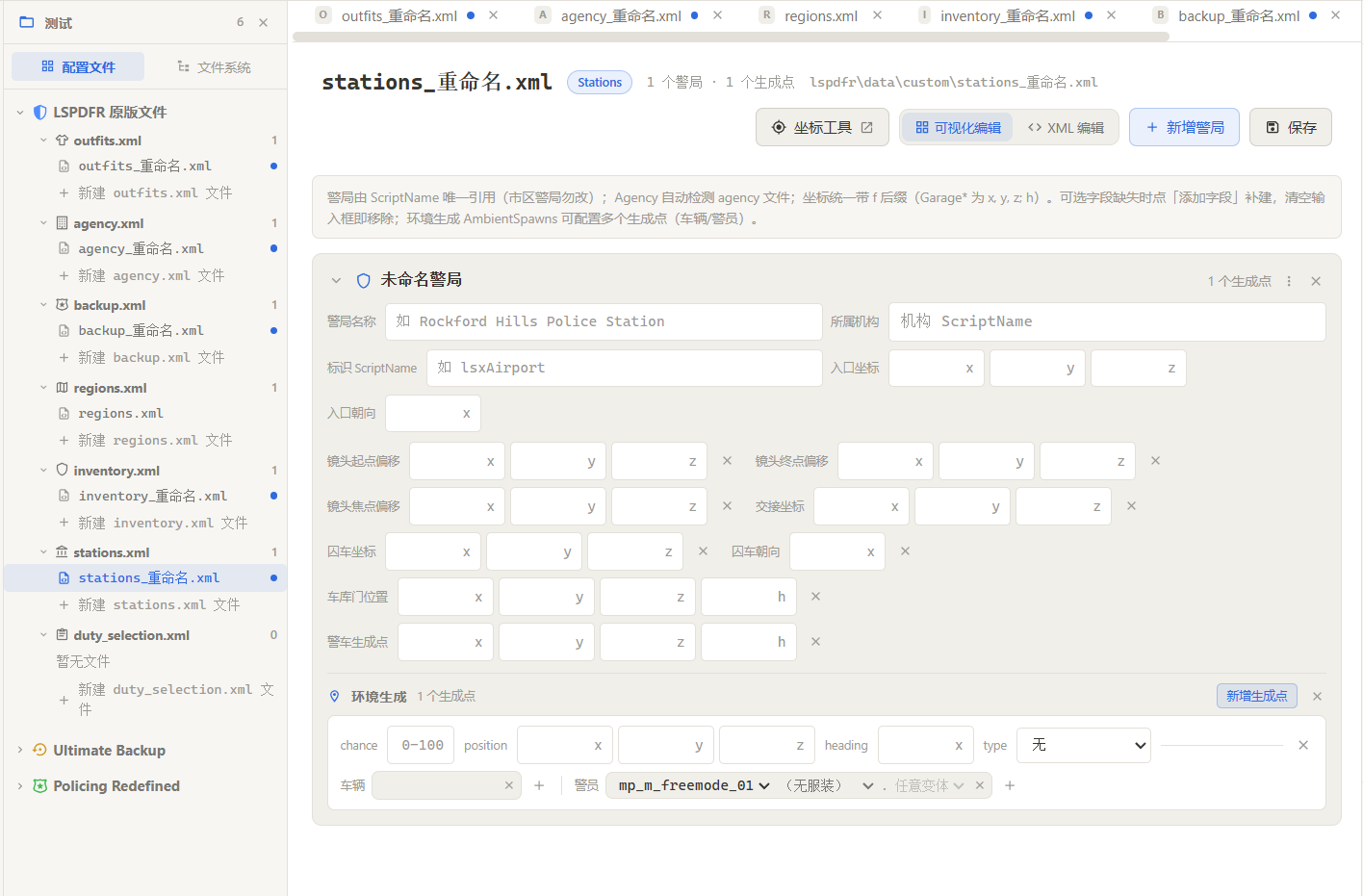This screenshot has width=1363, height=896.
Task: Close the outfits_重命名.xml editor tab
Action: pyautogui.click(x=493, y=15)
